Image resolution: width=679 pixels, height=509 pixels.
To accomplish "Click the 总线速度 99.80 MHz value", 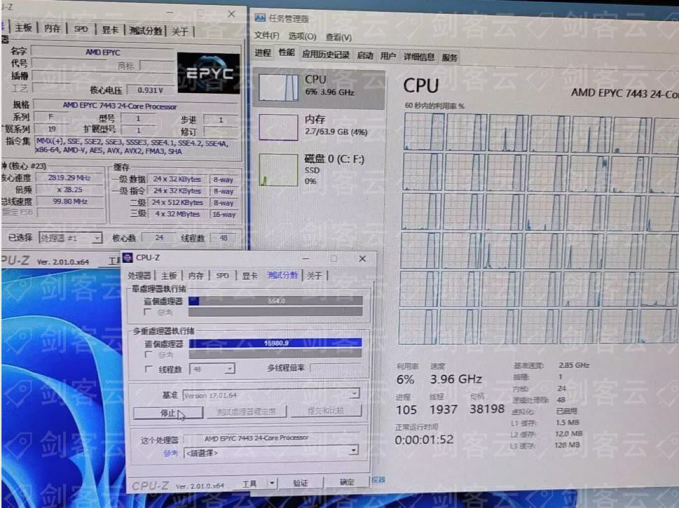I will tap(69, 201).
